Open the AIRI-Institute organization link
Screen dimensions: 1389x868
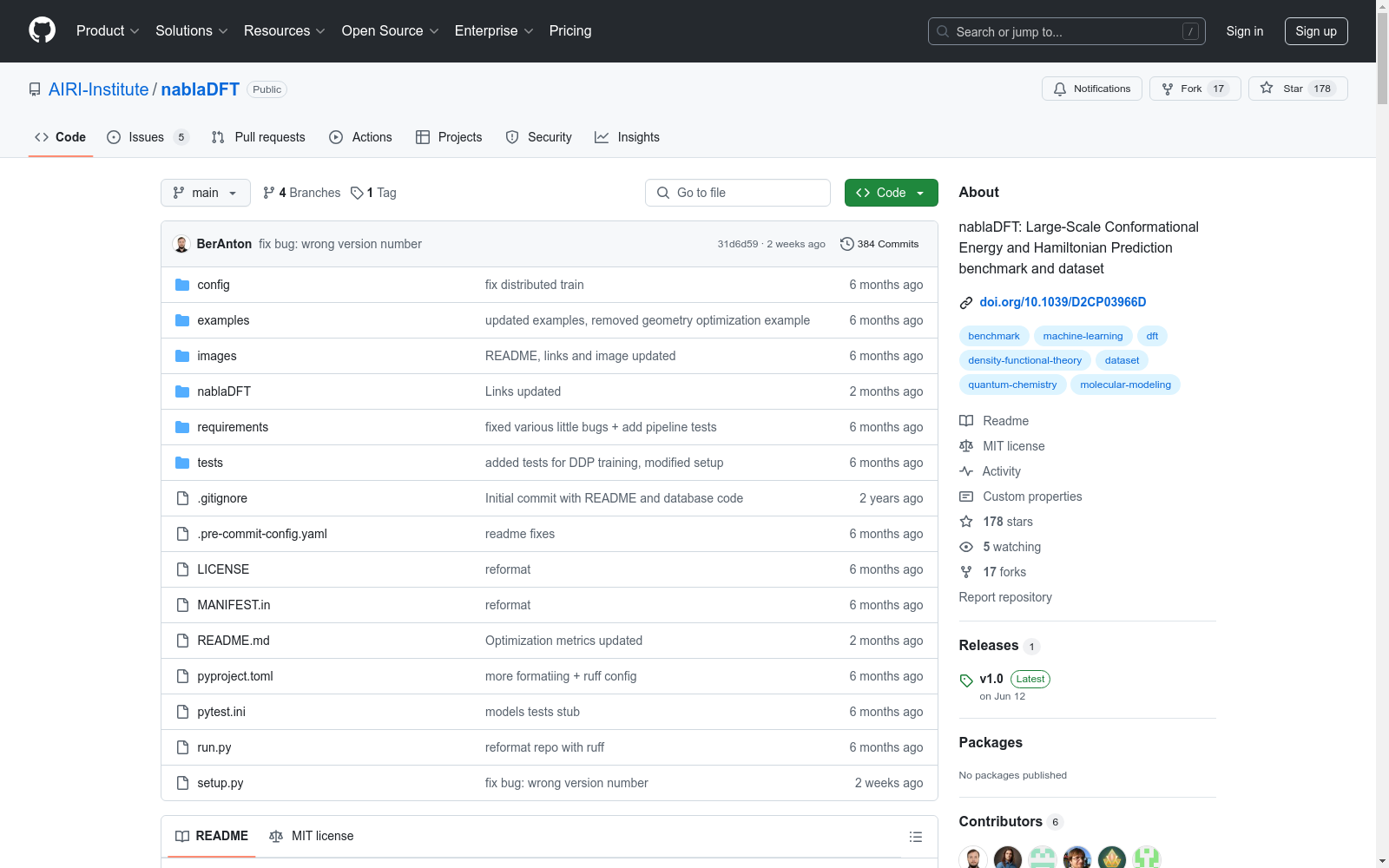99,89
